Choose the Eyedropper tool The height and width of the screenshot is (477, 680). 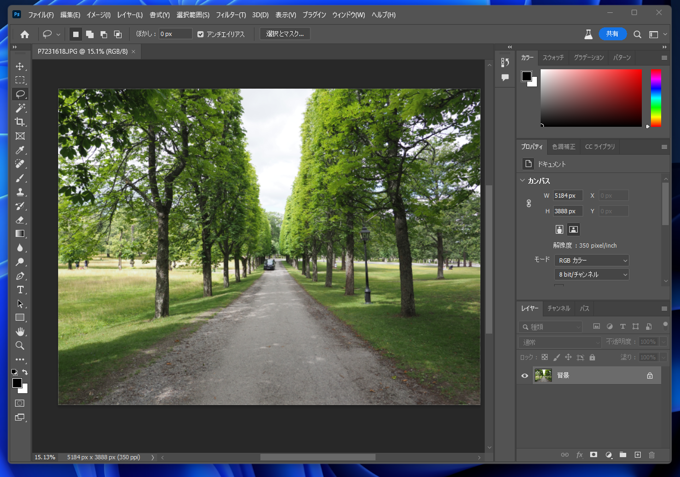pyautogui.click(x=20, y=150)
